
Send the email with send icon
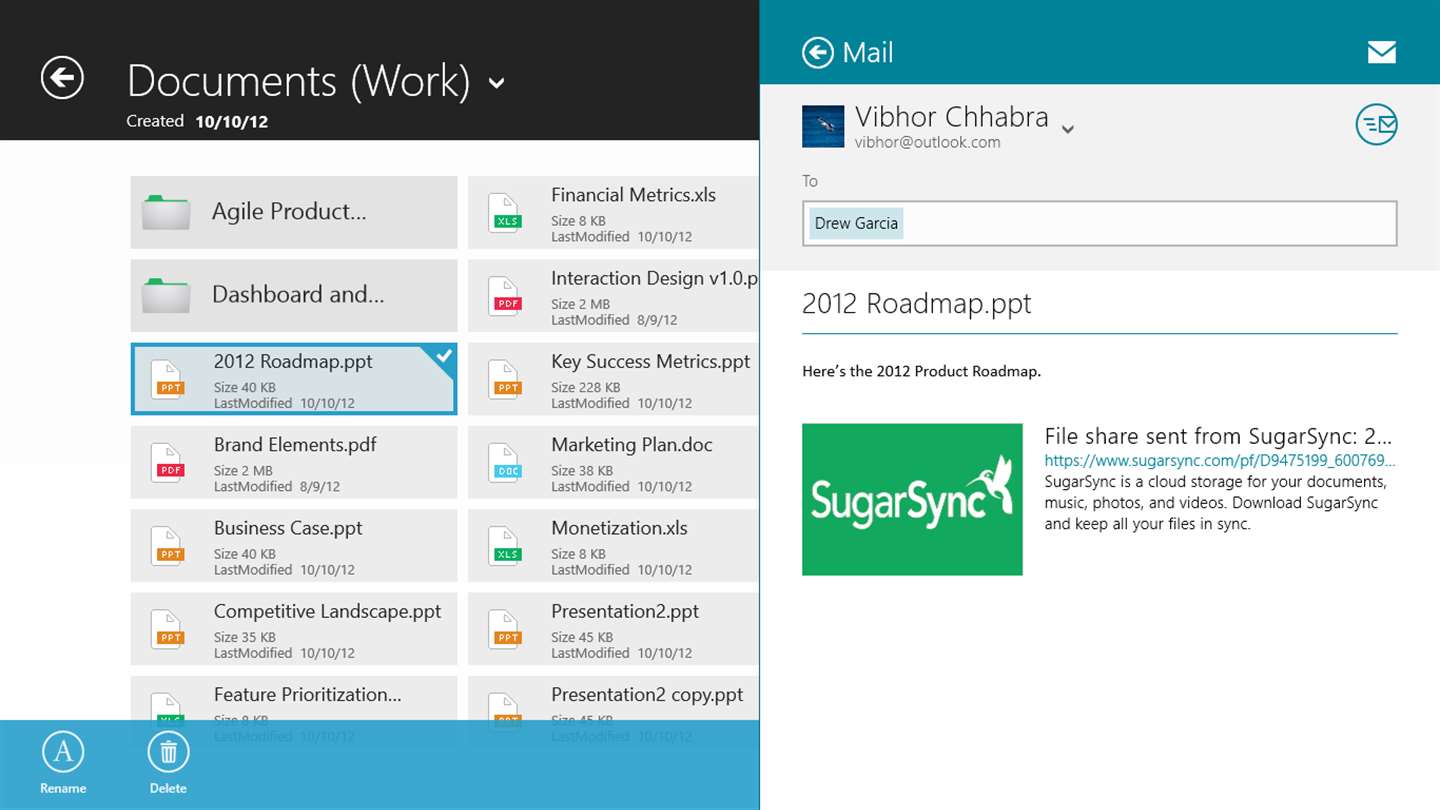pos(1376,125)
